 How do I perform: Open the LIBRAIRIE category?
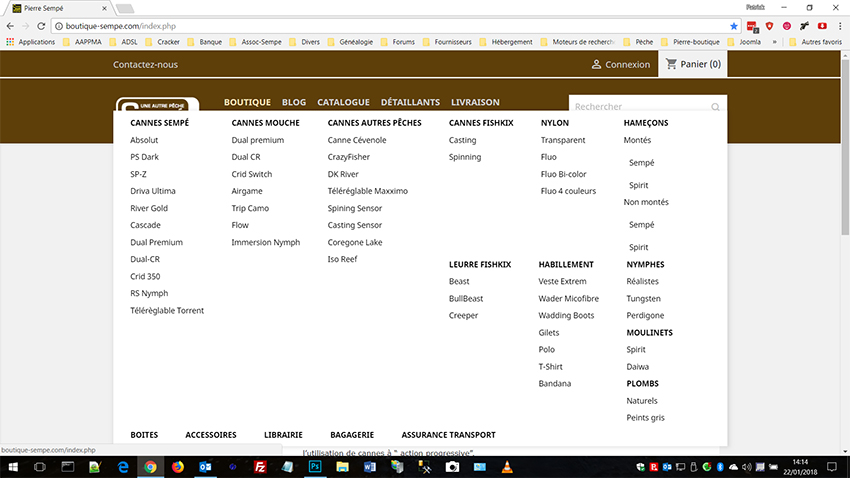283,435
